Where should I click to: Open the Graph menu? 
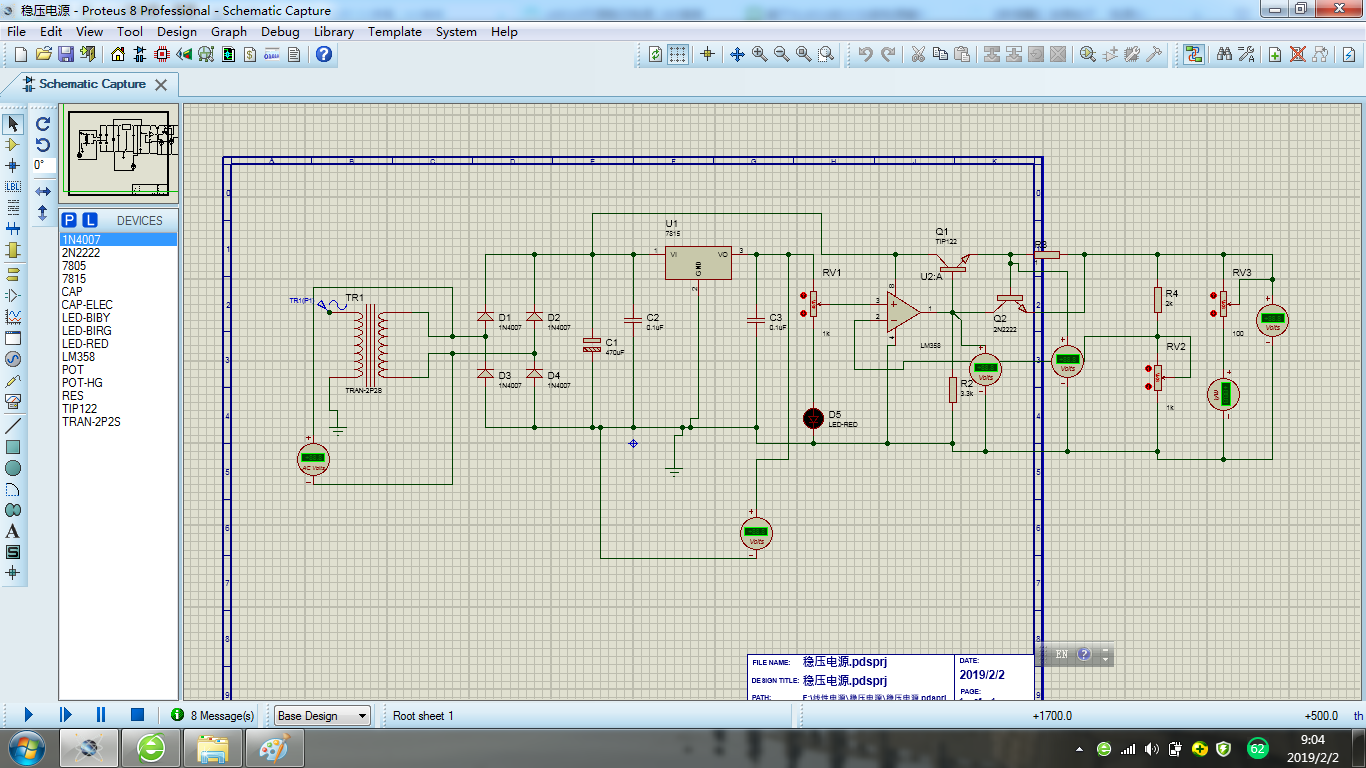click(x=229, y=31)
